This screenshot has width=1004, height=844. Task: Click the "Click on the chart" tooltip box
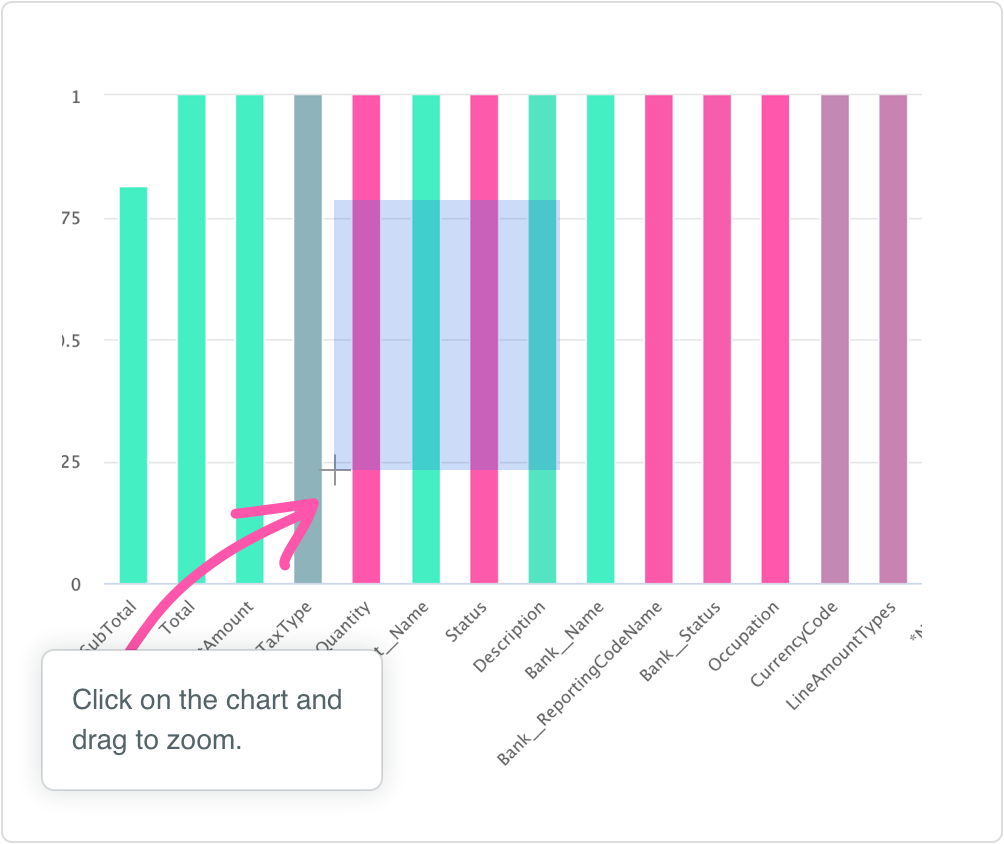point(212,720)
